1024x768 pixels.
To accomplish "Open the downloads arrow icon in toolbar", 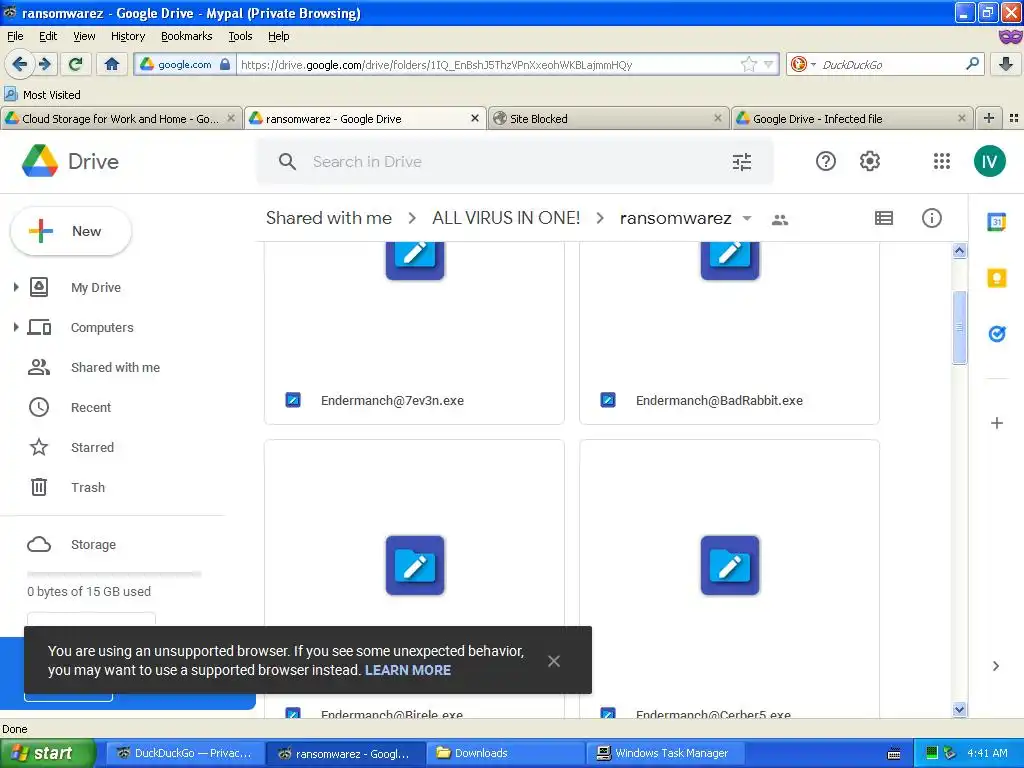I will (1006, 64).
